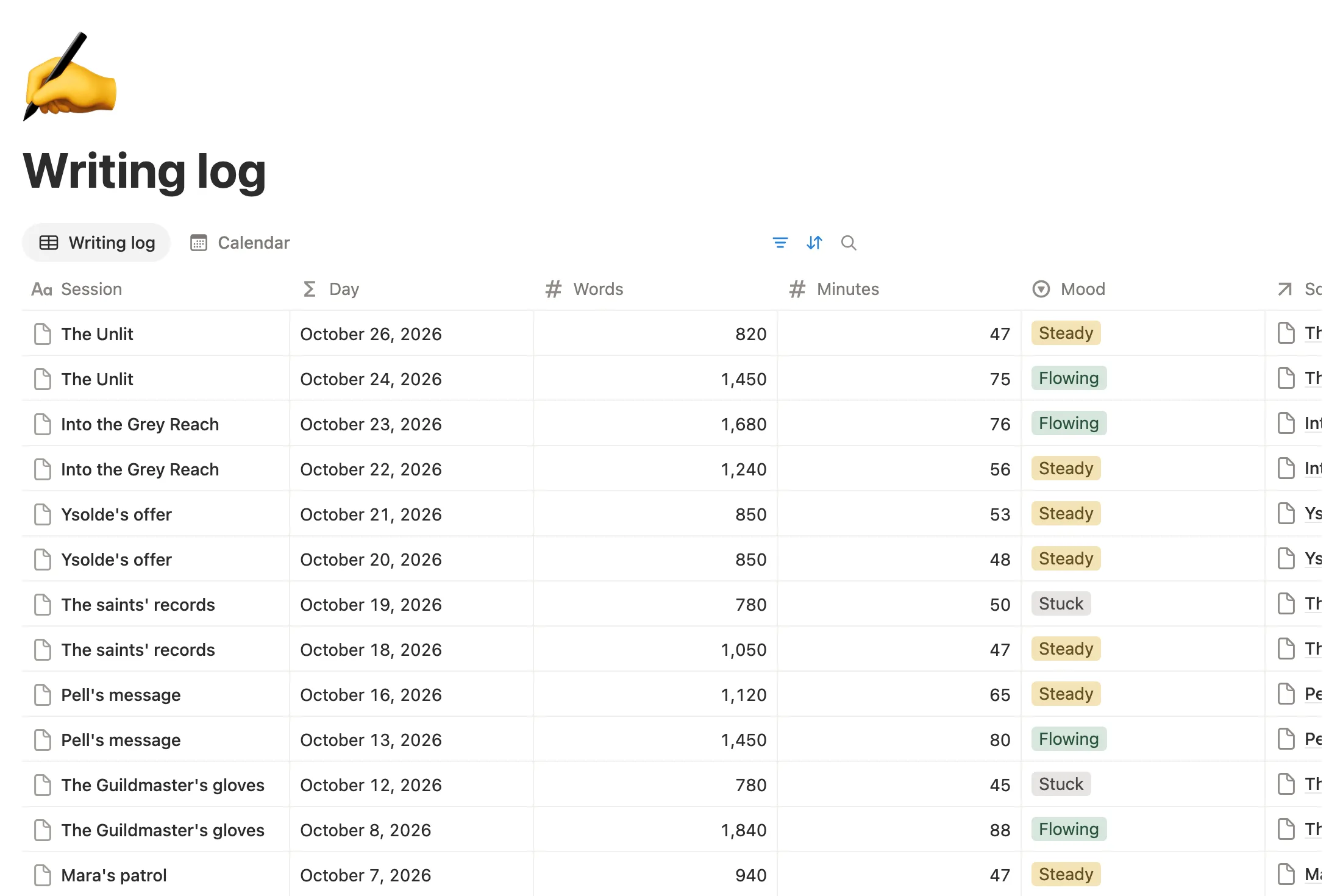Open relation page icon in The Unlit October 26 row

point(1286,333)
